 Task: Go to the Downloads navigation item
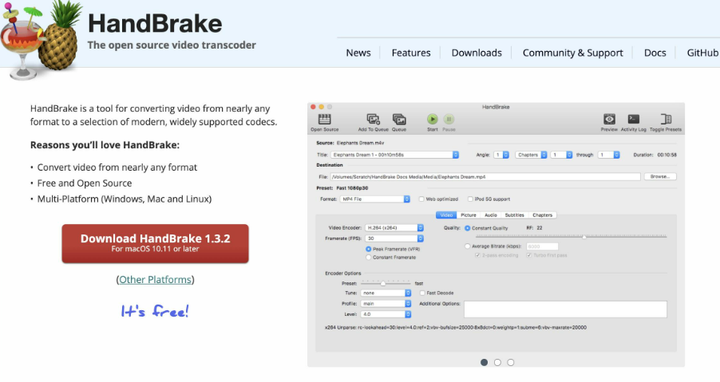tap(477, 53)
